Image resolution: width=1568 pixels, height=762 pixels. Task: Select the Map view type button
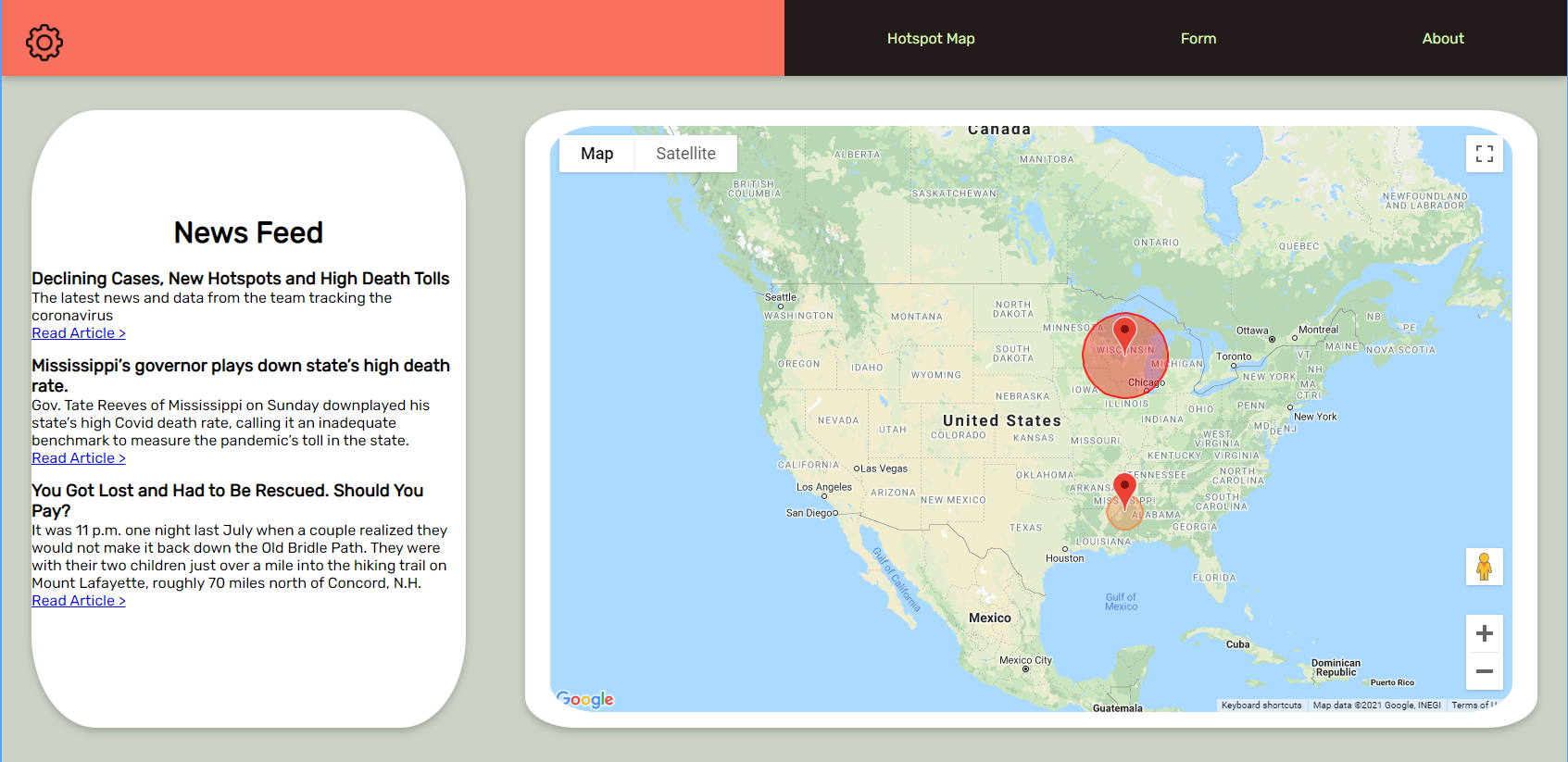(x=596, y=154)
